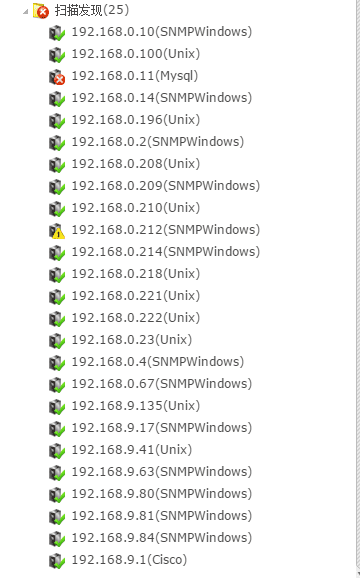Select the 扫描发现(25) group label

[x=92, y=10]
